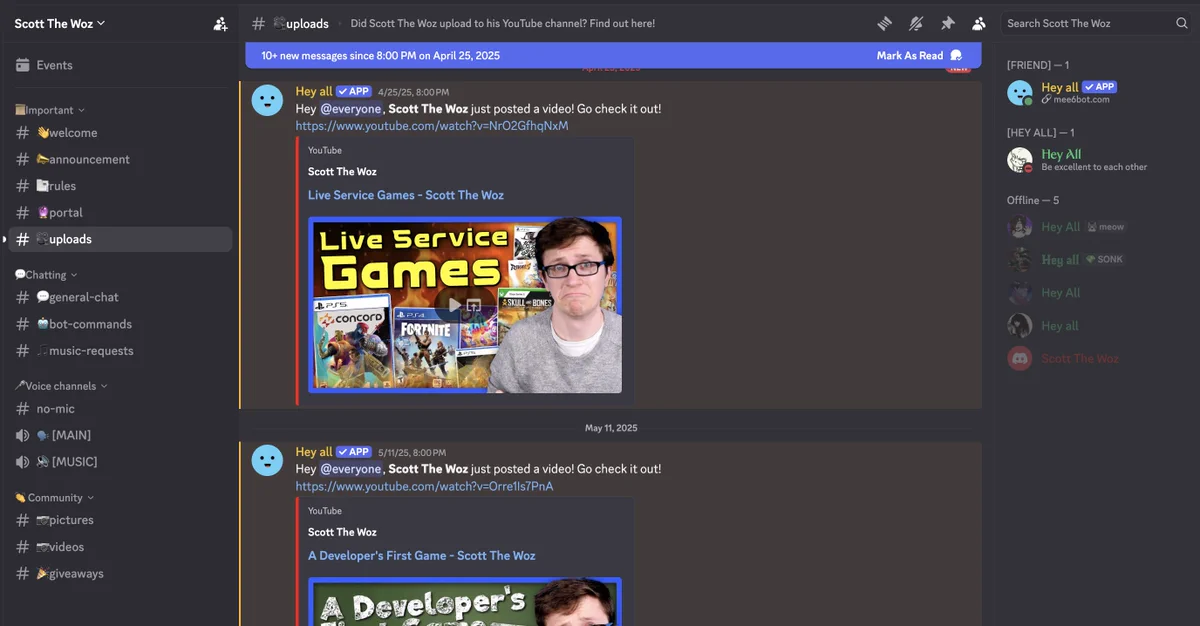Click A Developer's First Game thumbnail
The height and width of the screenshot is (626, 1200).
[x=465, y=601]
